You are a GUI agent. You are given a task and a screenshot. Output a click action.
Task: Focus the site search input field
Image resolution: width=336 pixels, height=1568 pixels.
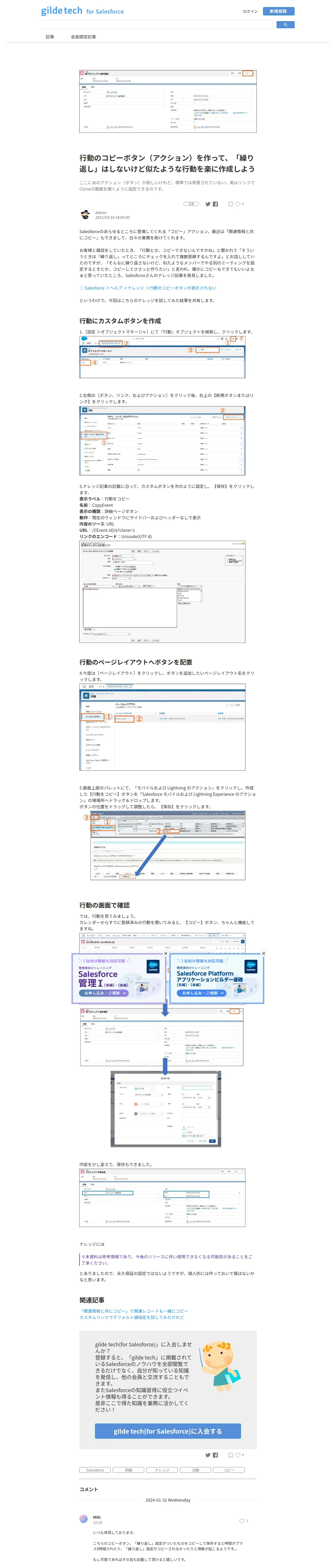(x=157, y=25)
